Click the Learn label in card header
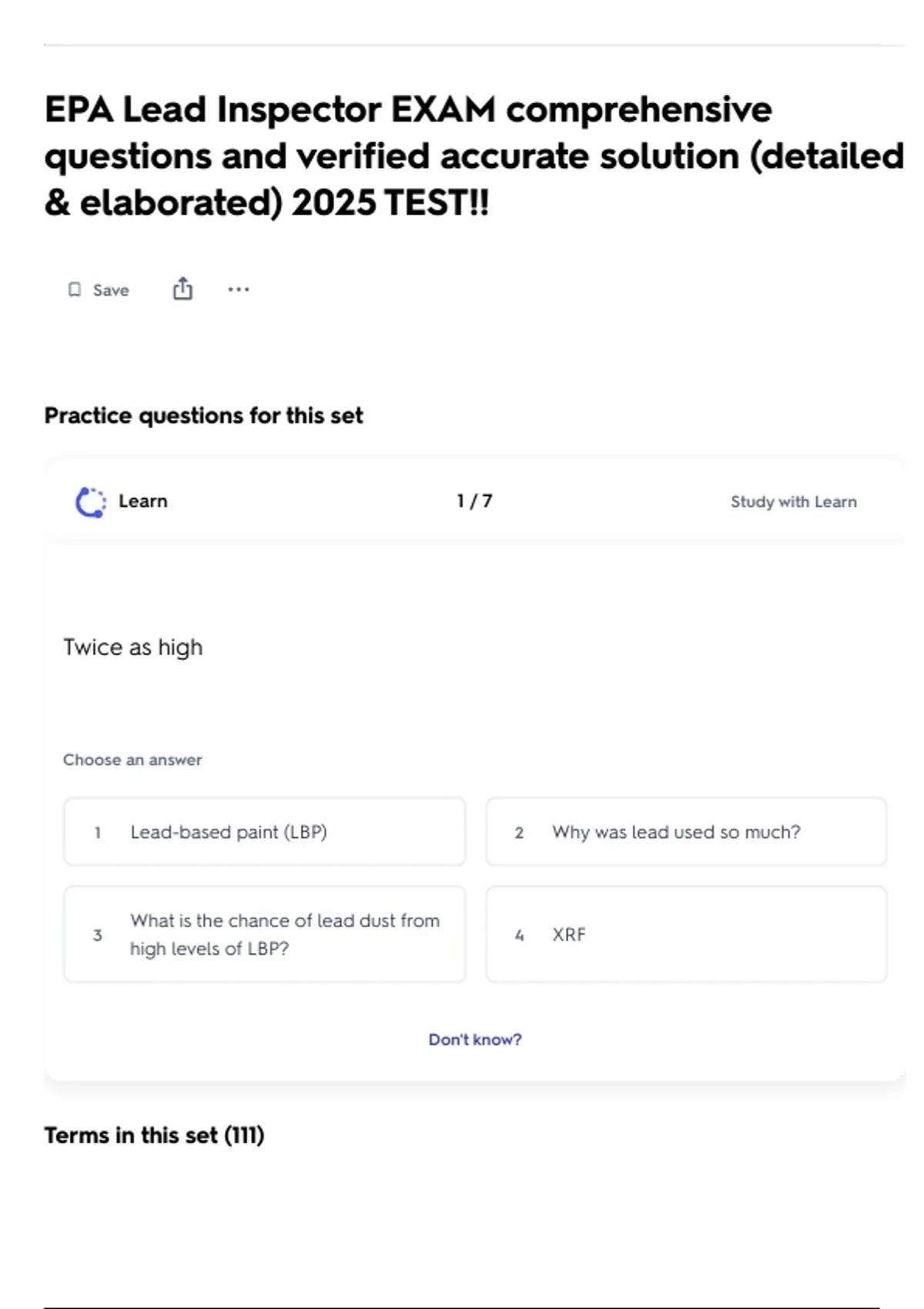 click(x=143, y=501)
